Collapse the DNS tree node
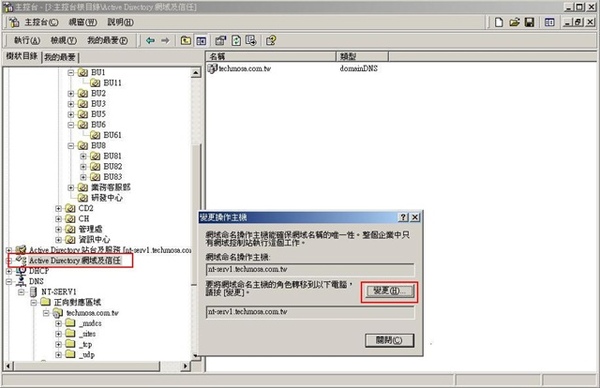 tap(9, 282)
